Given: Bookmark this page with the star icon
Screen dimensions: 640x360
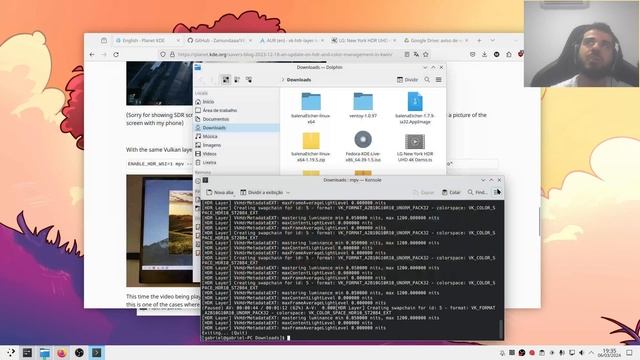Looking at the screenshot, I should point(426,54).
